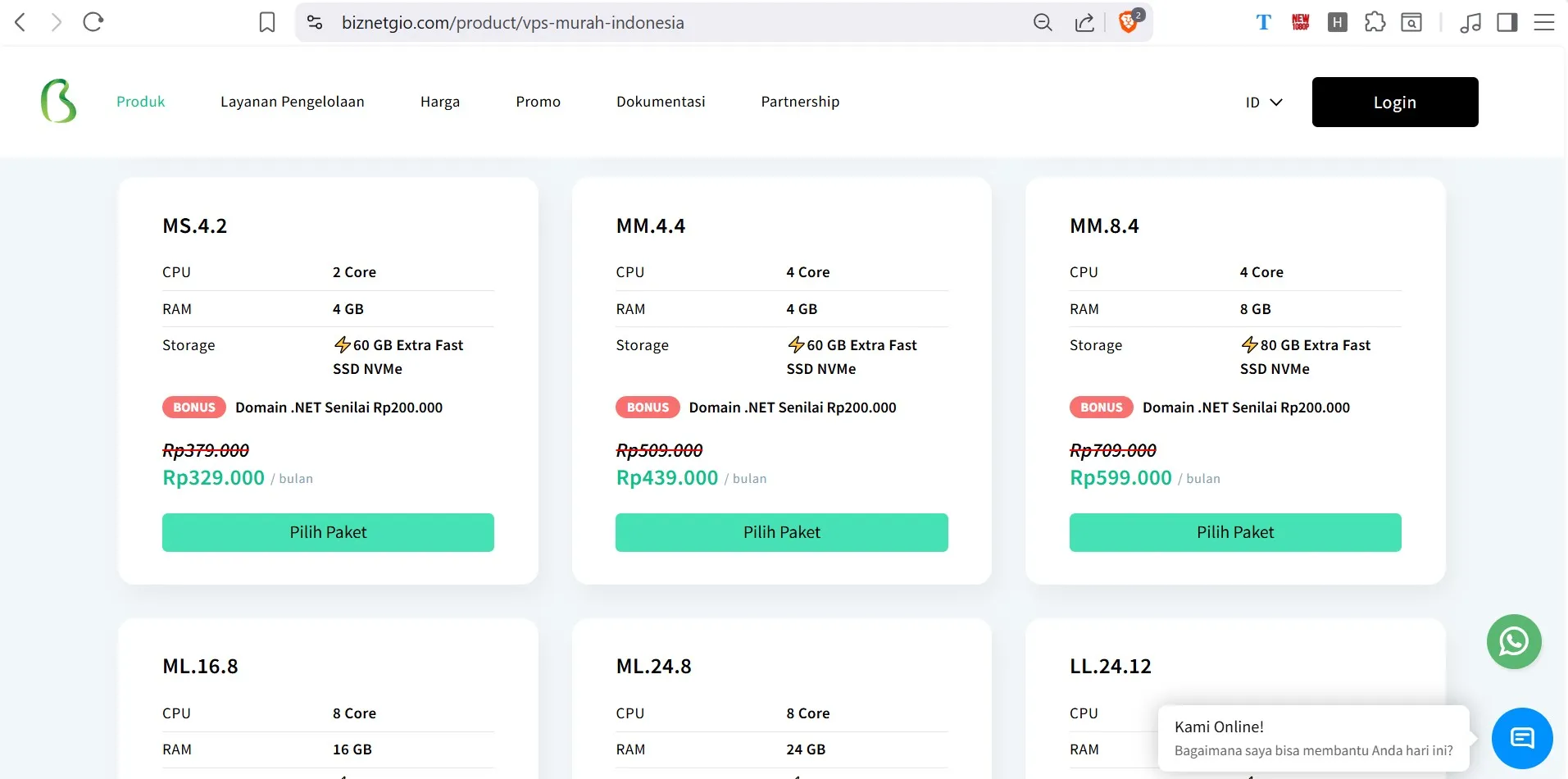Choose Pilih Paket for MS.4.2
The image size is (1568, 779).
(328, 532)
